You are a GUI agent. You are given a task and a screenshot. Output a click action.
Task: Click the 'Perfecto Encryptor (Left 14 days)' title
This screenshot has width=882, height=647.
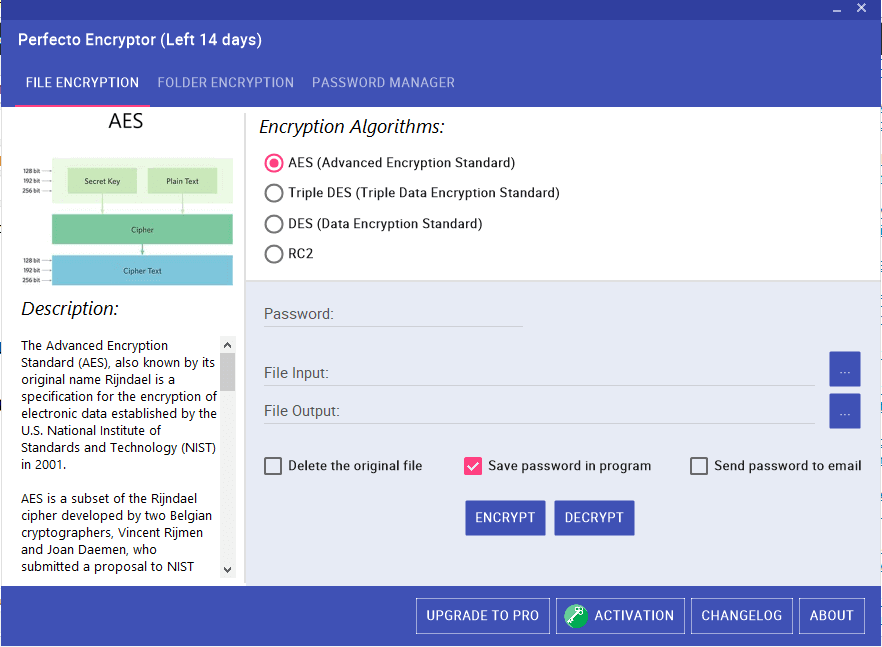tap(140, 40)
